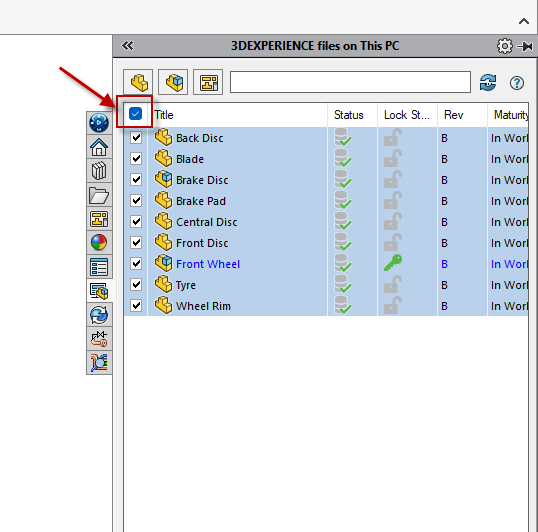Uncheck the Back Disc checkbox
Screen dimensions: 538x532
pos(136,138)
